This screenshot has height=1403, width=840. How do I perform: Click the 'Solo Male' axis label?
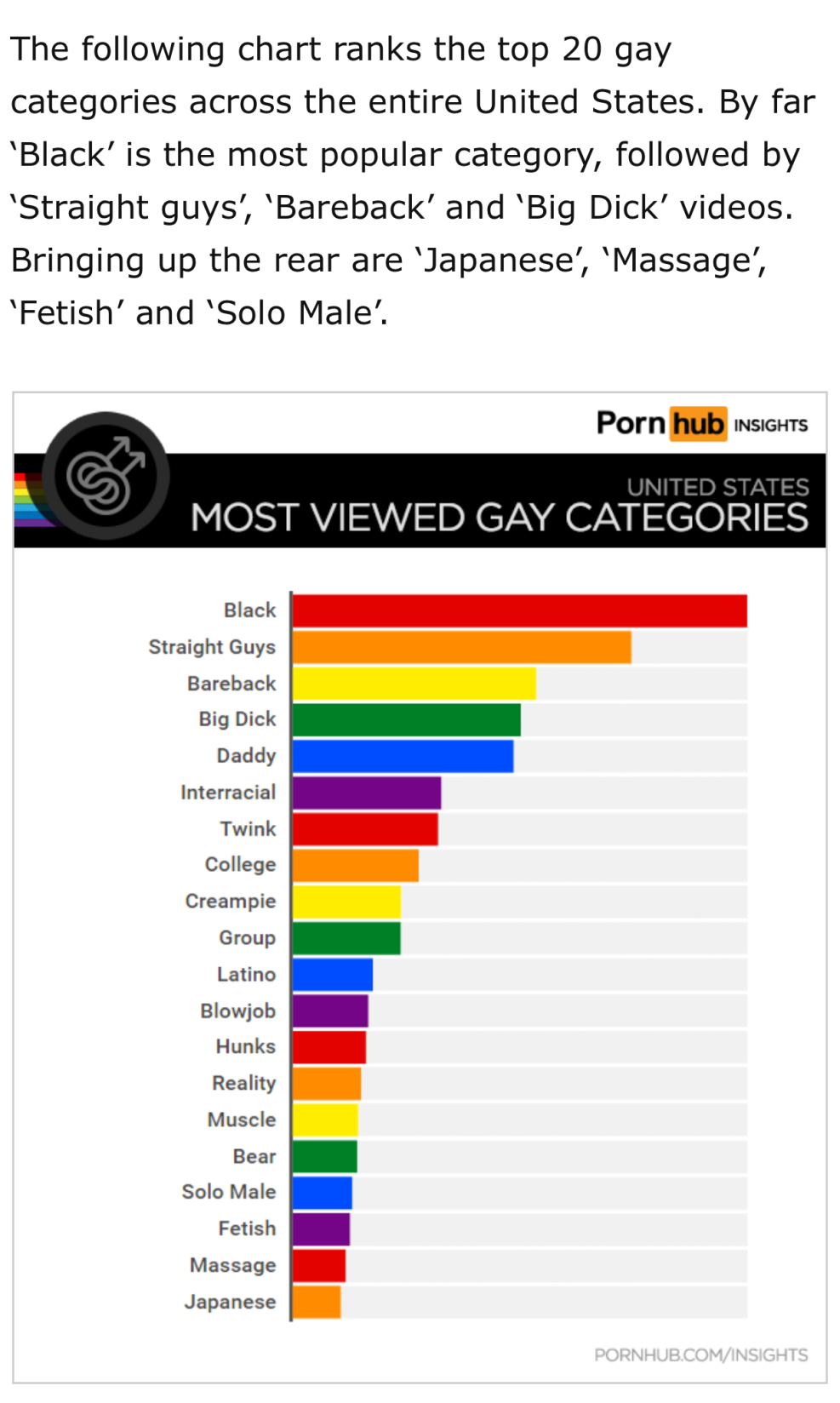point(228,1192)
